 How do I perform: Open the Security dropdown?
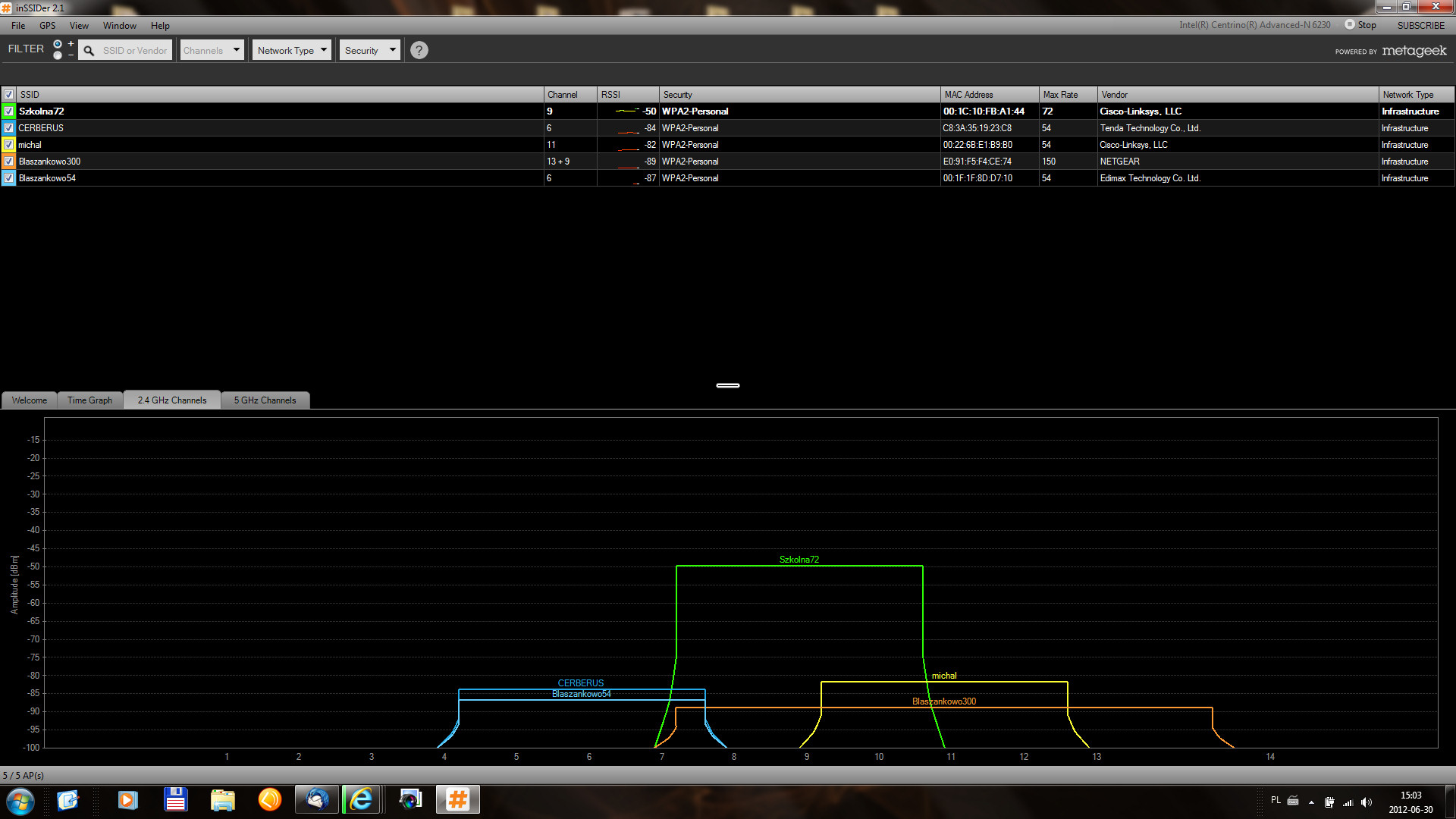[369, 49]
